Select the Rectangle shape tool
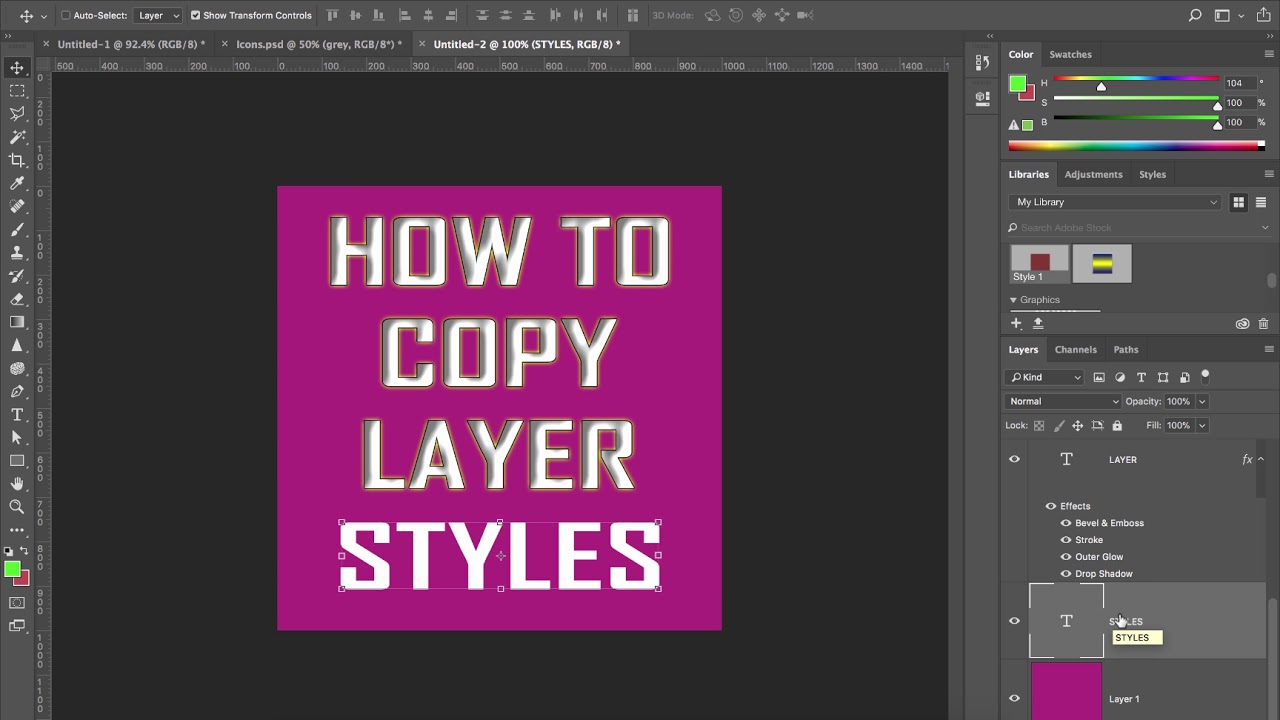Image resolution: width=1280 pixels, height=720 pixels. click(x=17, y=461)
